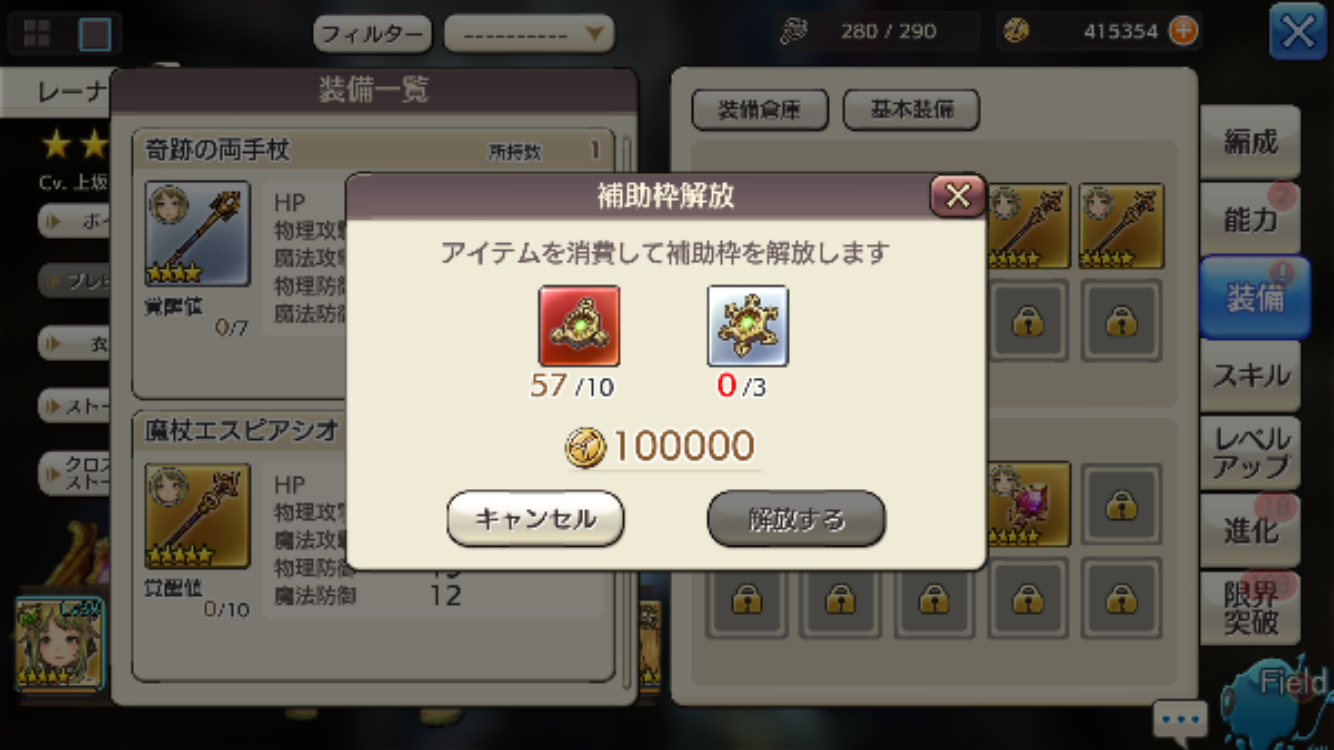Switch to the 編成 tab

coord(1250,142)
